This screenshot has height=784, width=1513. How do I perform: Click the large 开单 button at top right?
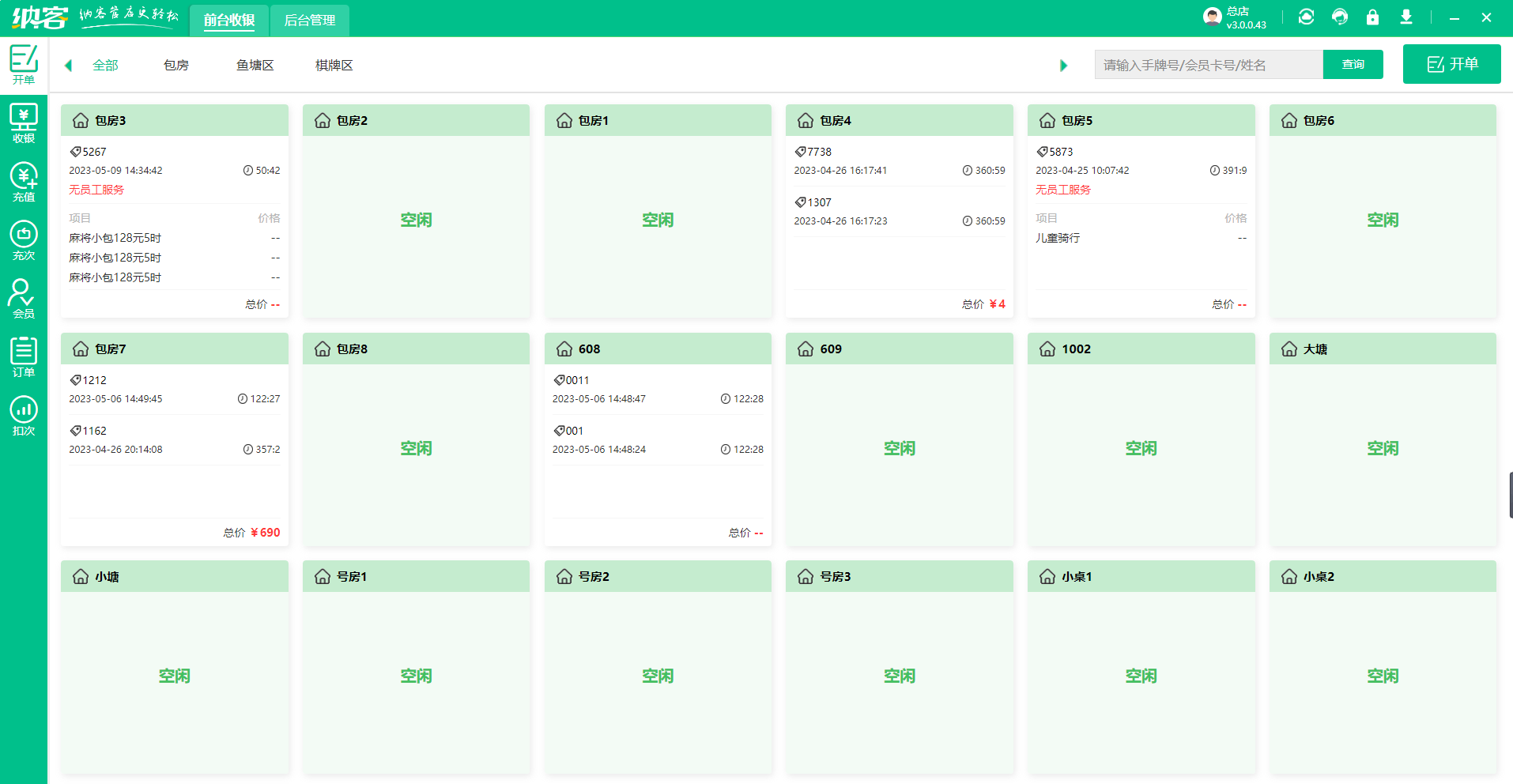1451,64
